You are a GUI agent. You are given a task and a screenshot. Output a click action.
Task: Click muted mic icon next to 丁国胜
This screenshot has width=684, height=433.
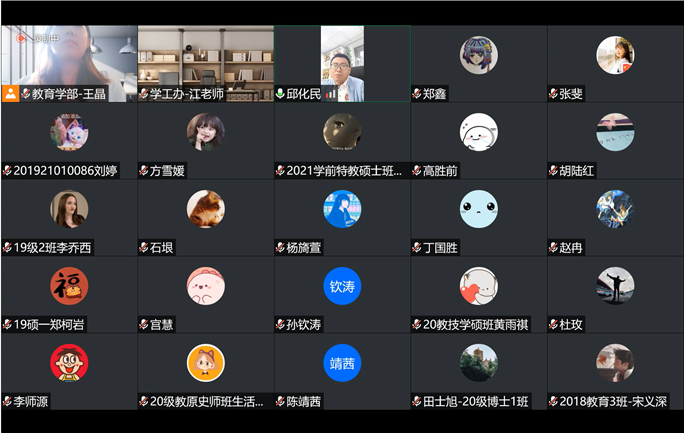417,248
